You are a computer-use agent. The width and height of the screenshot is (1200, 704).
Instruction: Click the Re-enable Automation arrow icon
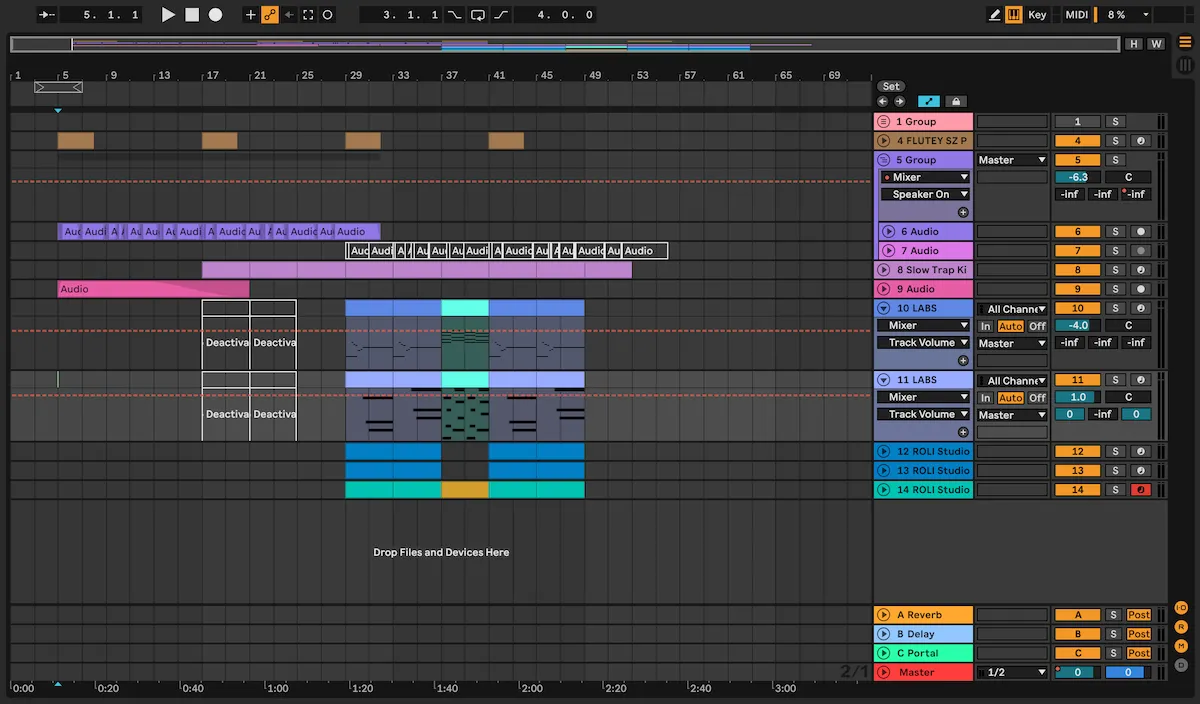tap(289, 15)
